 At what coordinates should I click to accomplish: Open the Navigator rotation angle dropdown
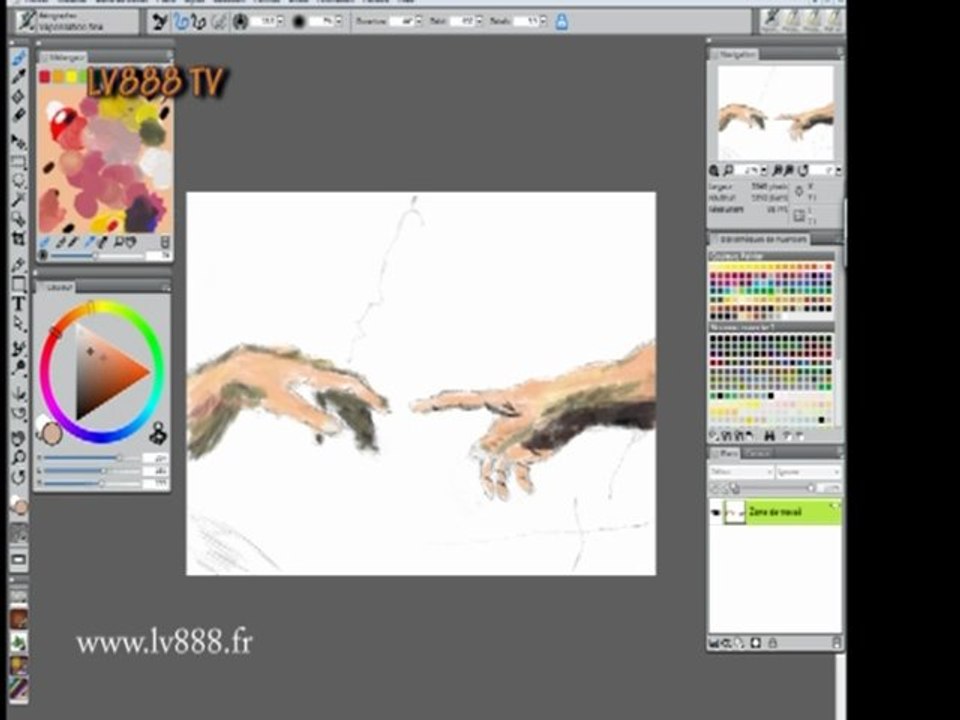click(x=838, y=170)
